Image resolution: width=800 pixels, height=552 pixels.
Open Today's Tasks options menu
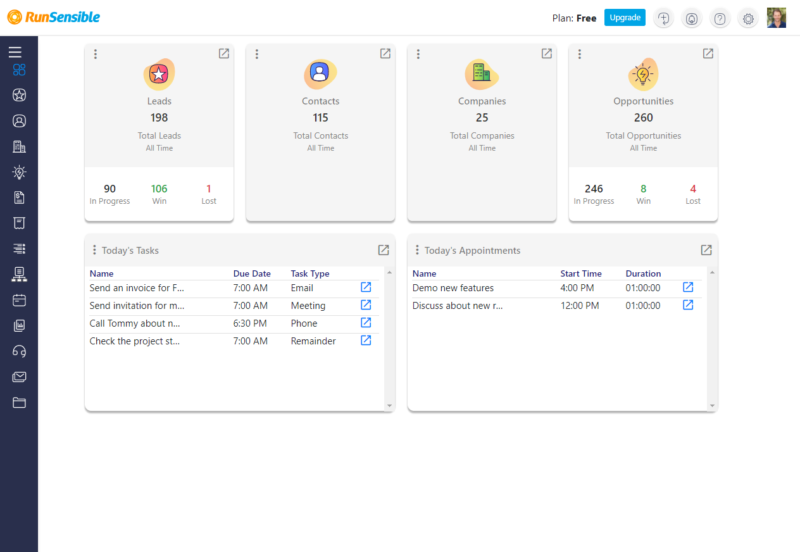94,249
